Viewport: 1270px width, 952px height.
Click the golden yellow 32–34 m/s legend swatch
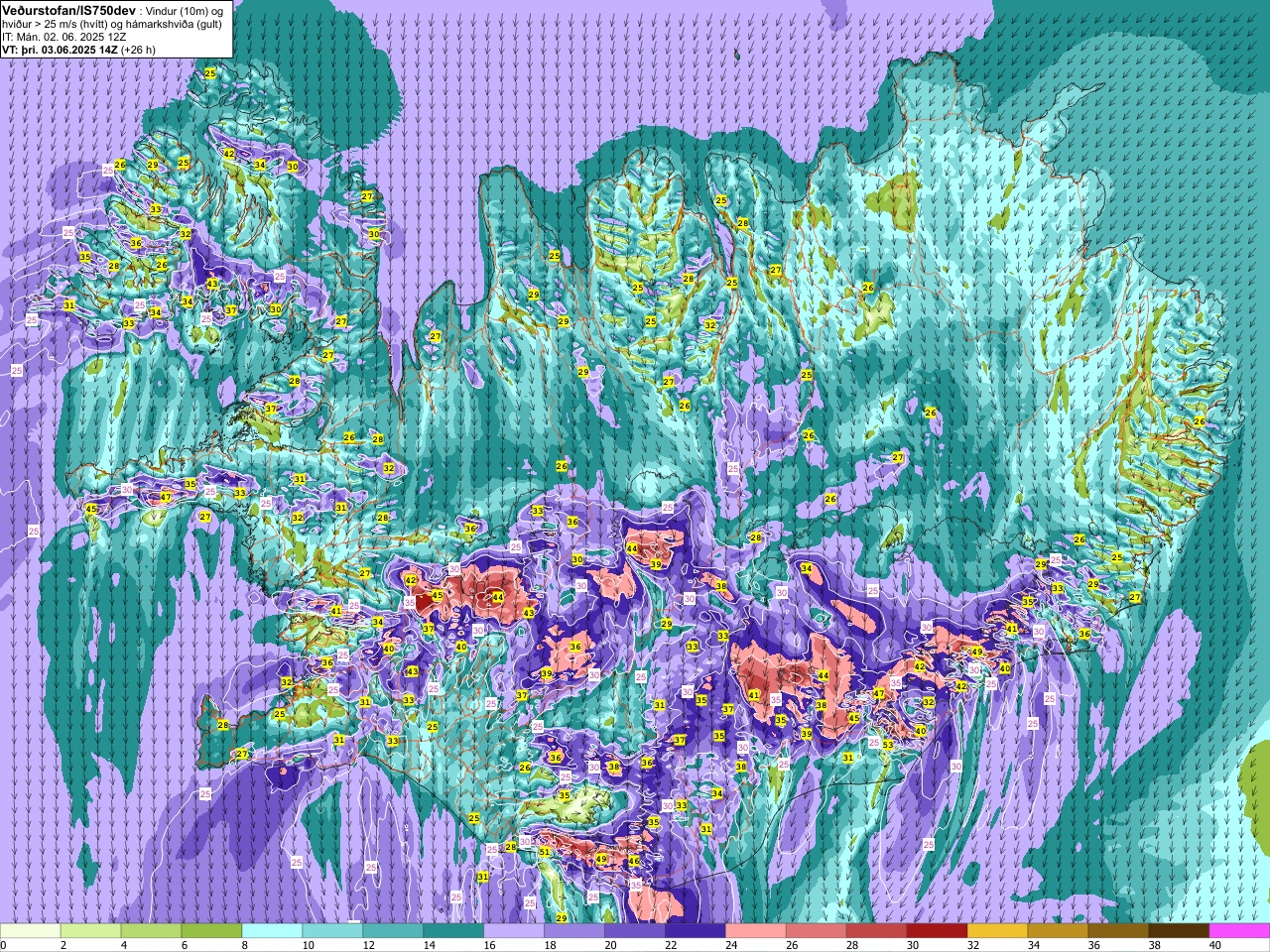(x=998, y=931)
